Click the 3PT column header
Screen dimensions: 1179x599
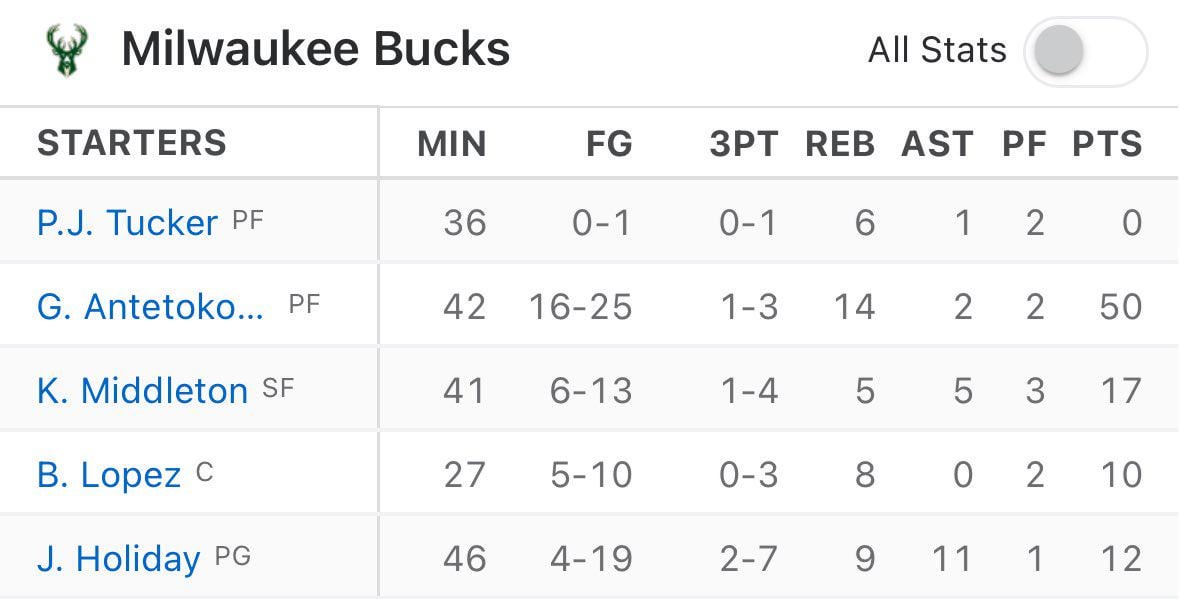pyautogui.click(x=743, y=144)
